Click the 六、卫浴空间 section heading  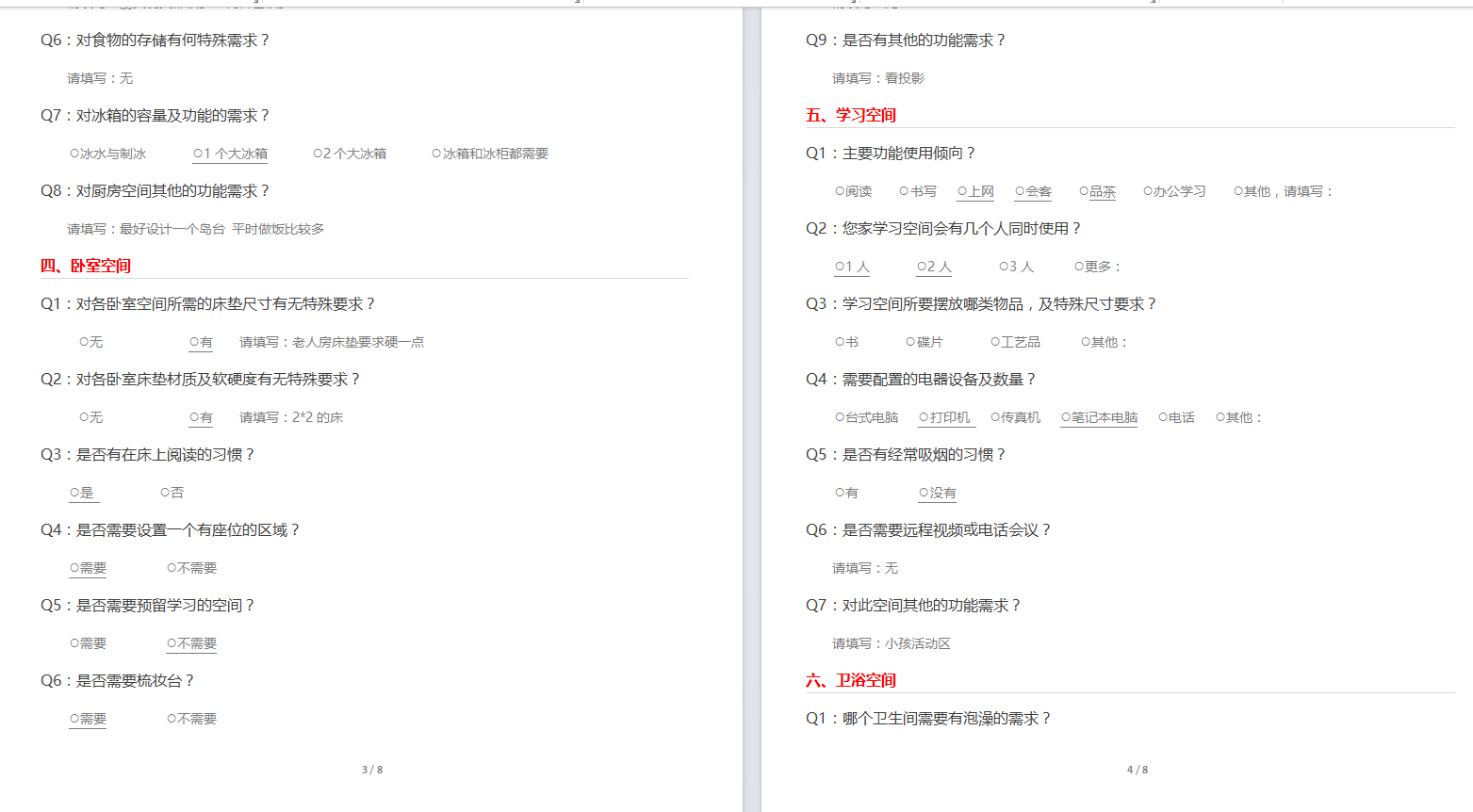pyautogui.click(x=851, y=680)
